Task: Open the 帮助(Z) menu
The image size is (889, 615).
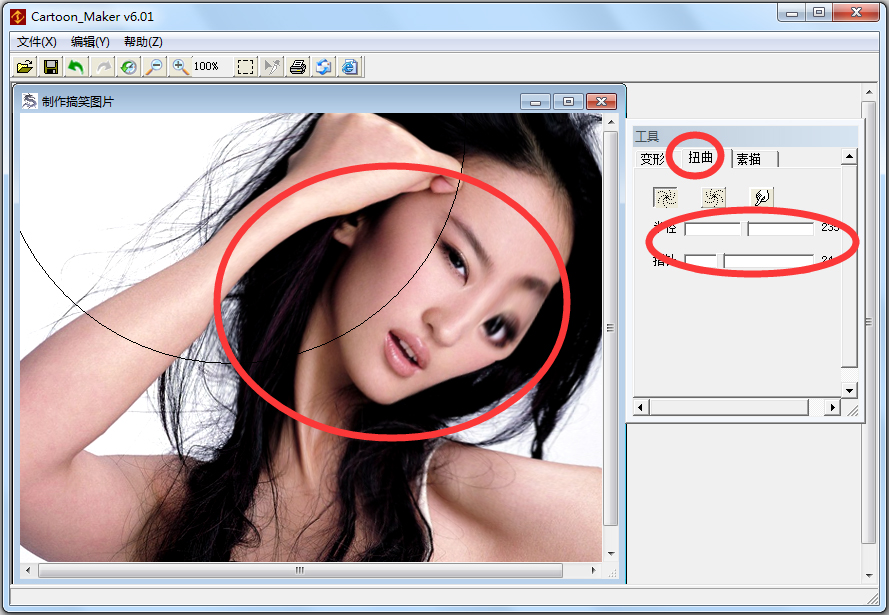Action: click(x=143, y=42)
